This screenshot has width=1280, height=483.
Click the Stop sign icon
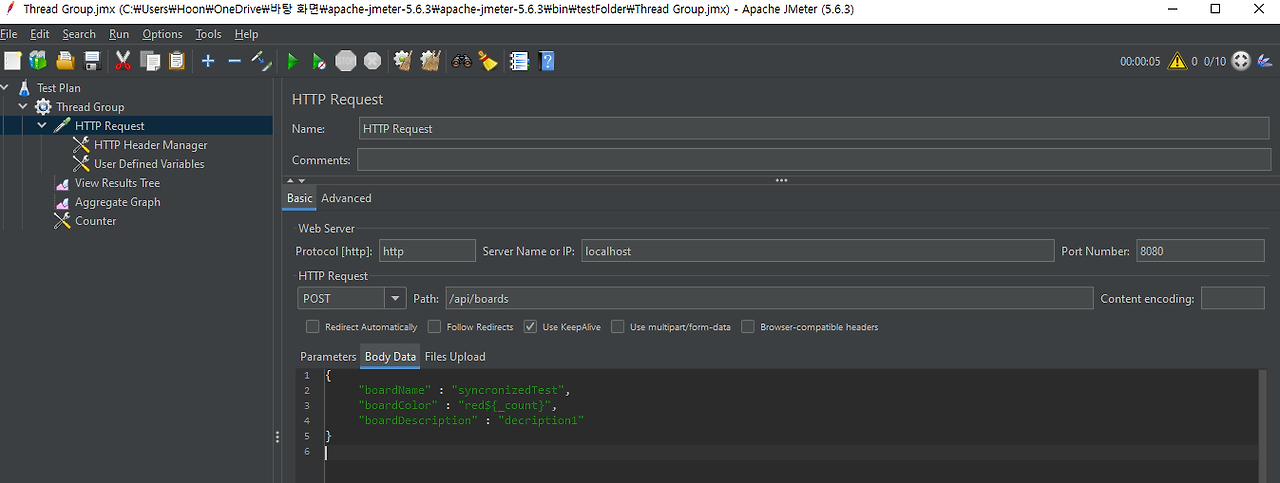(x=346, y=61)
